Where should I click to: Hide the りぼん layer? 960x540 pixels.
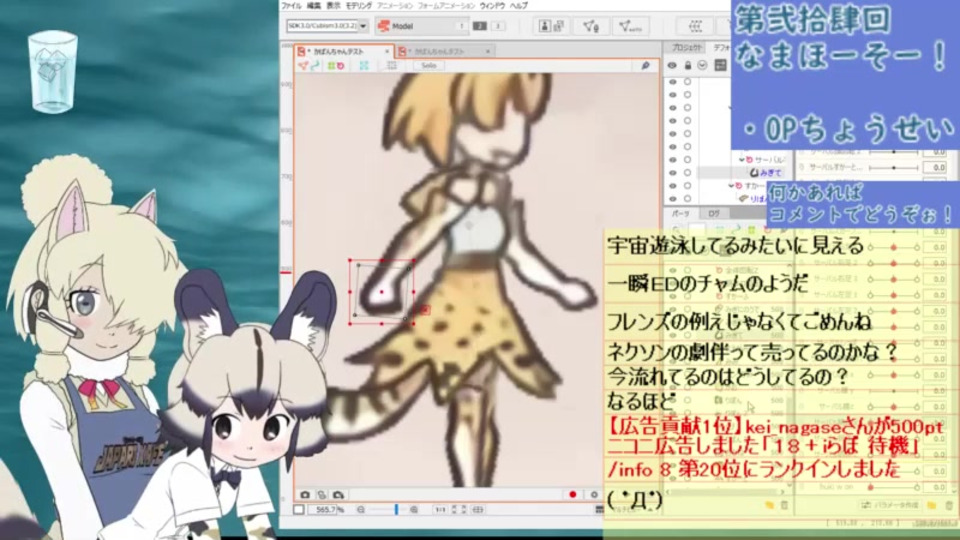pyautogui.click(x=673, y=198)
